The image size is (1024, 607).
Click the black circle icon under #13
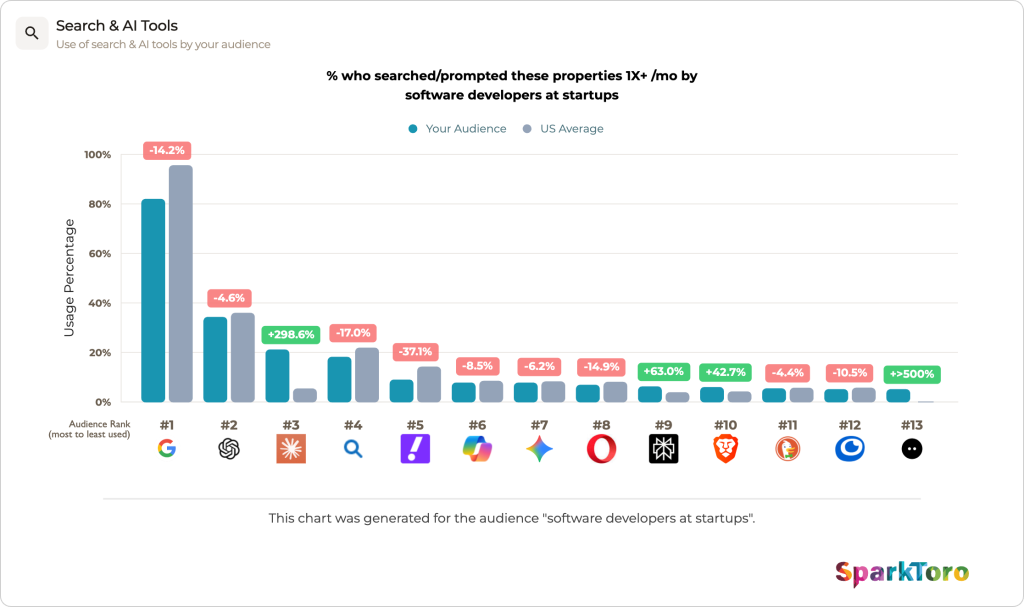click(x=912, y=449)
